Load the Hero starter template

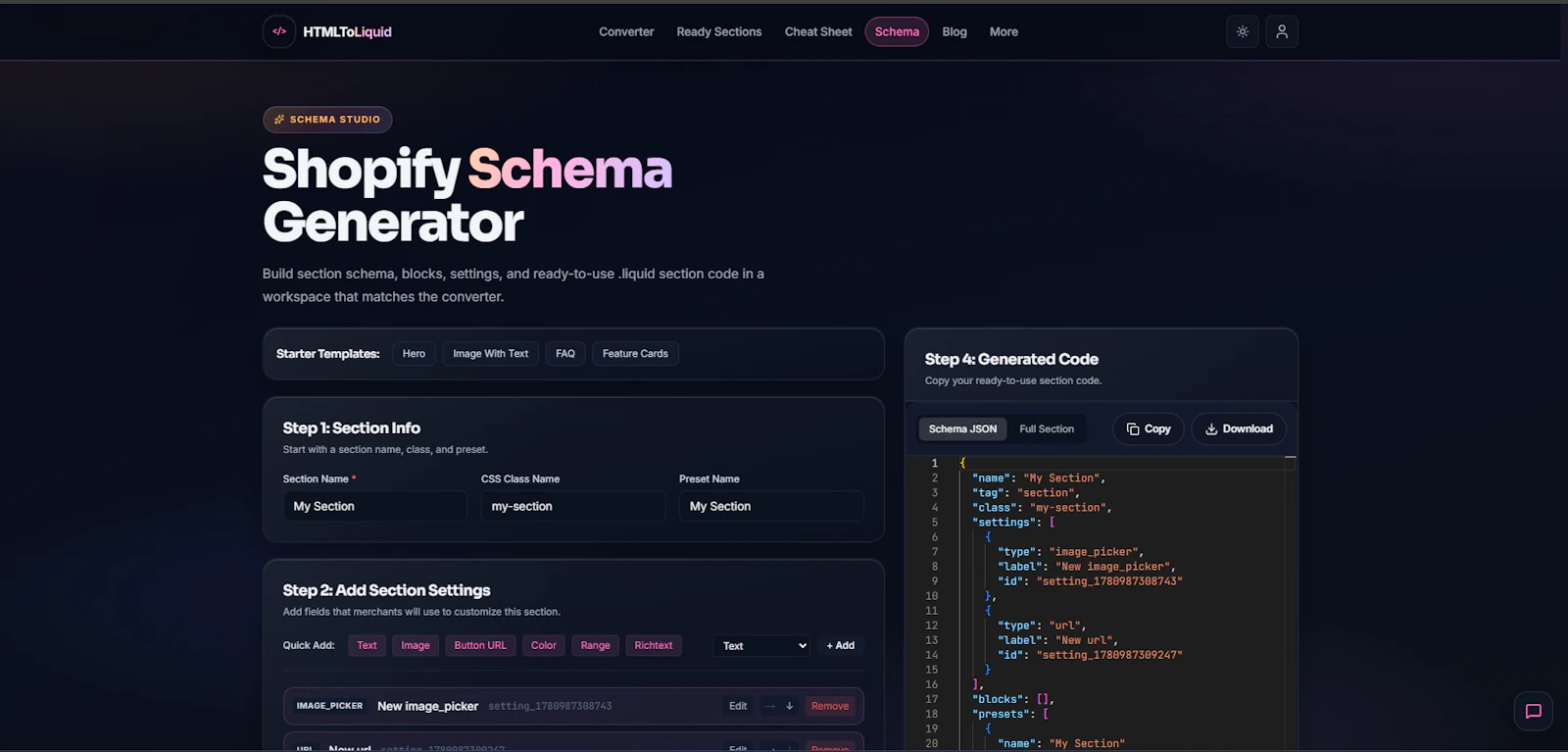(414, 354)
